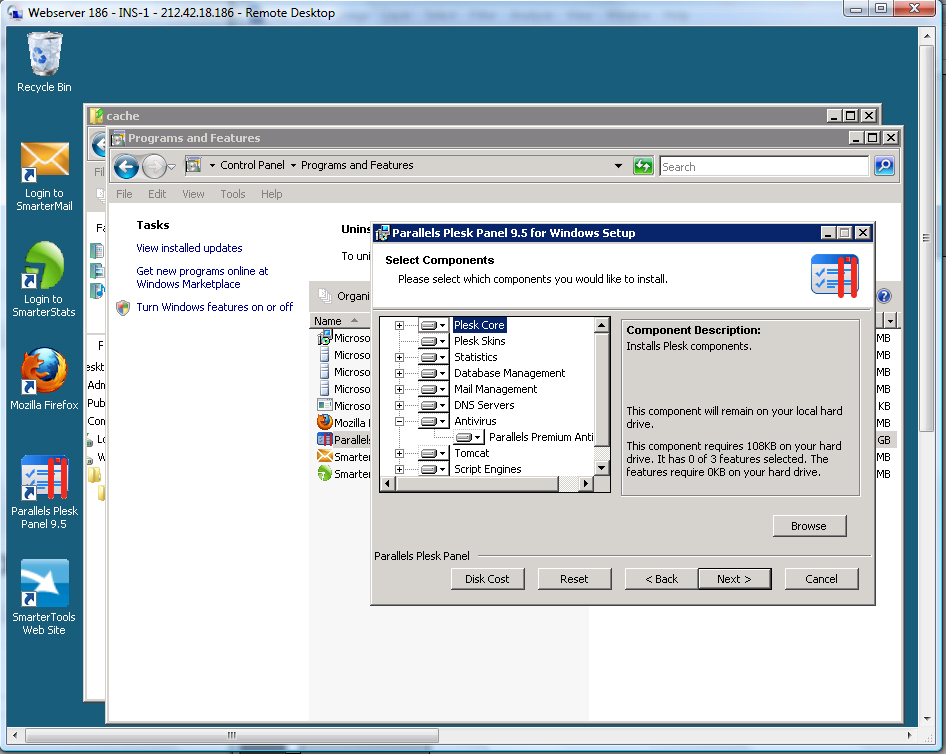946x754 pixels.
Task: Click the Disk Cost button
Action: (x=487, y=579)
